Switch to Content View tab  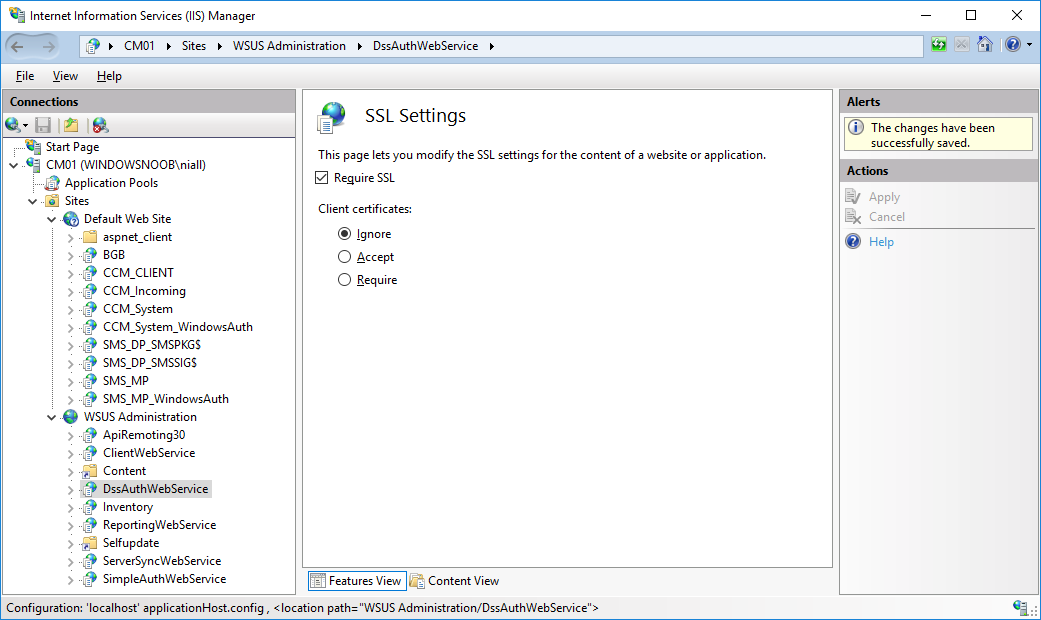pos(455,581)
